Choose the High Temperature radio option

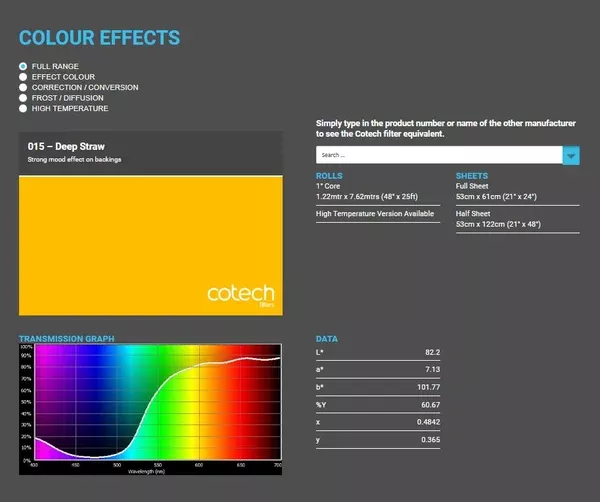pyautogui.click(x=23, y=109)
